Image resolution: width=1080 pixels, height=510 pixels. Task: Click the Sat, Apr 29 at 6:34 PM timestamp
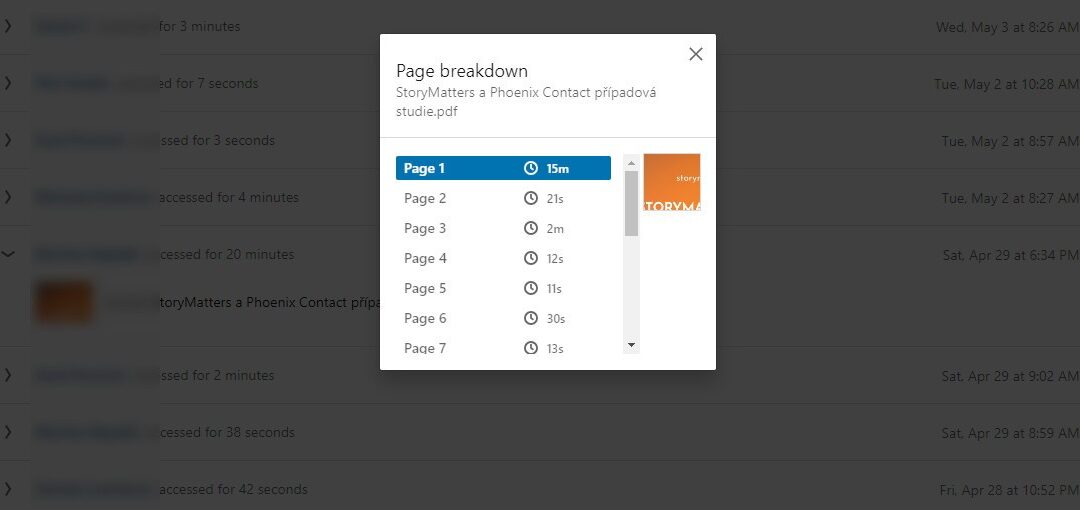[x=1010, y=255]
